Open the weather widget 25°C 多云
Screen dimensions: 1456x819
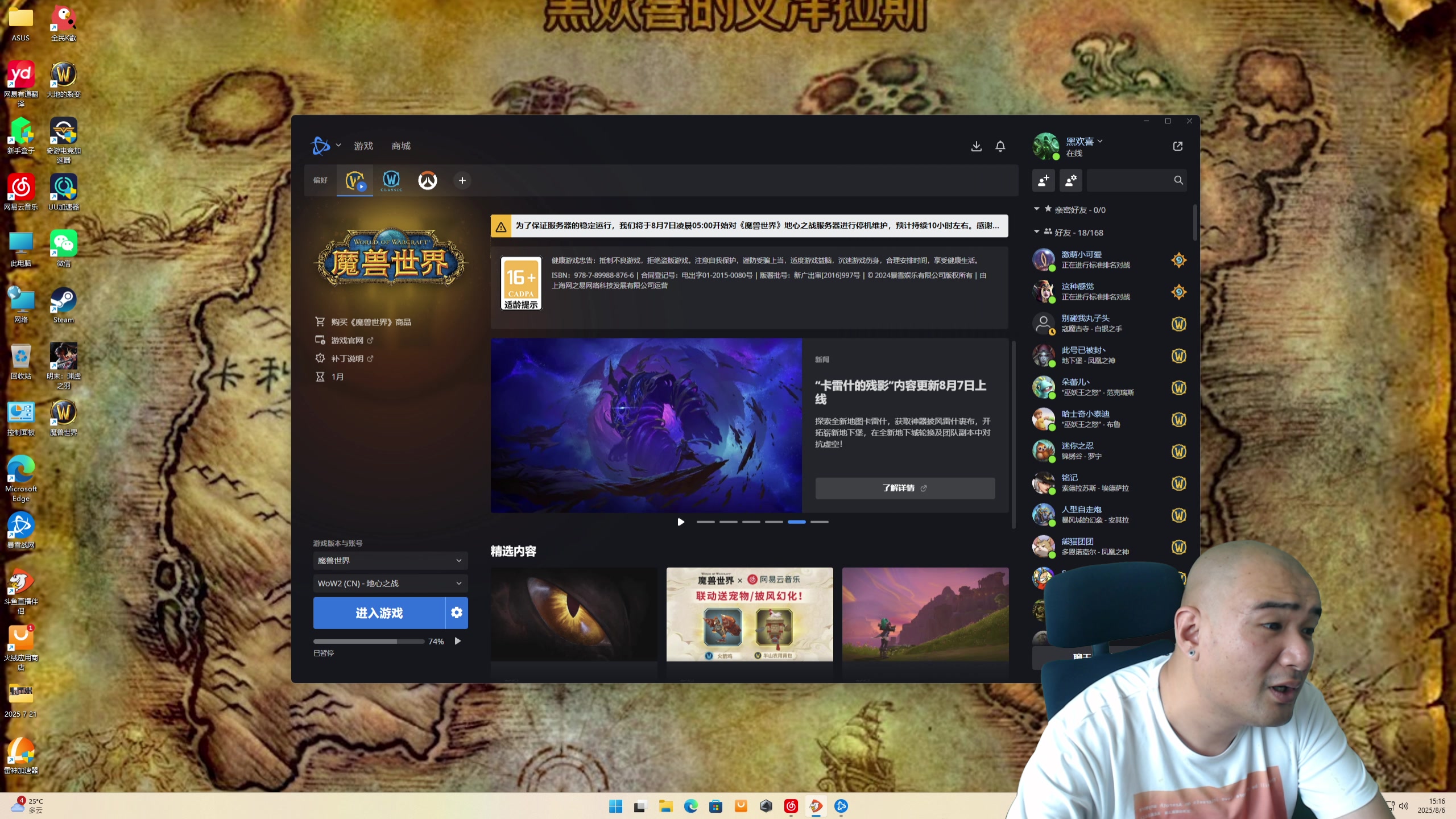pyautogui.click(x=27, y=806)
